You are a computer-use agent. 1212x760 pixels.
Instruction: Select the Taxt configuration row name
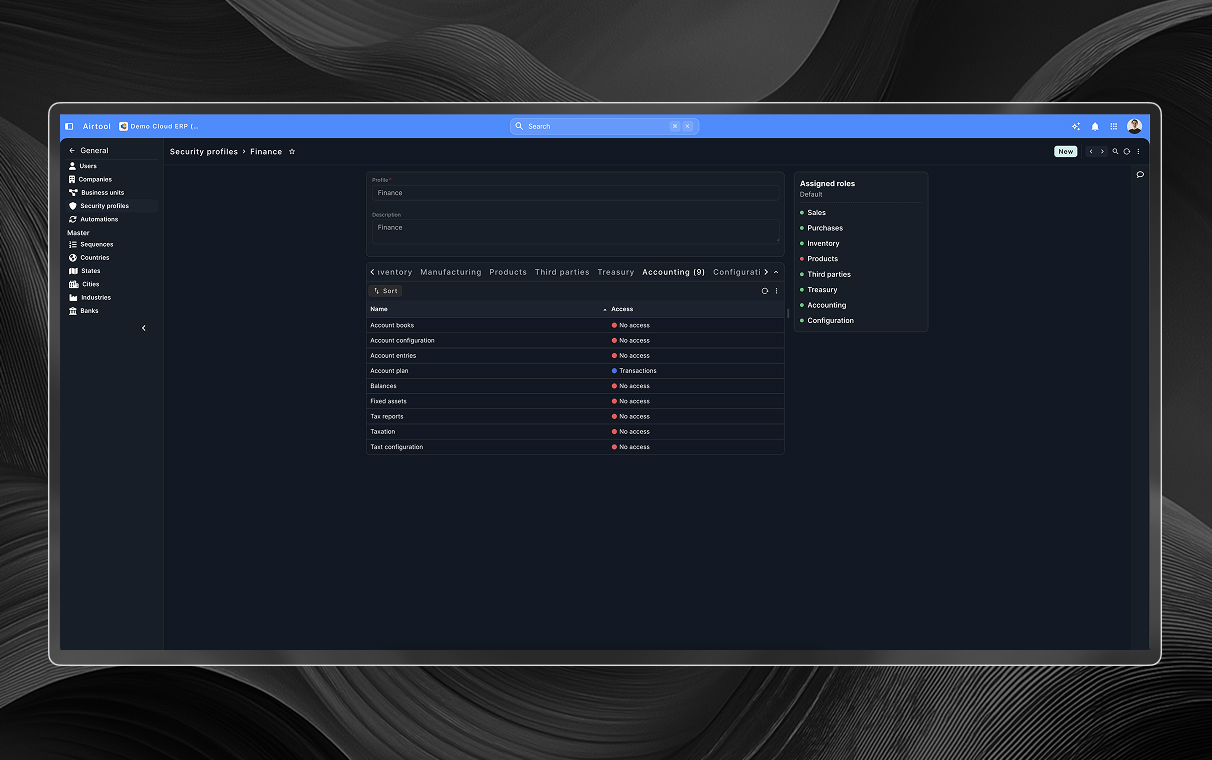tap(397, 447)
